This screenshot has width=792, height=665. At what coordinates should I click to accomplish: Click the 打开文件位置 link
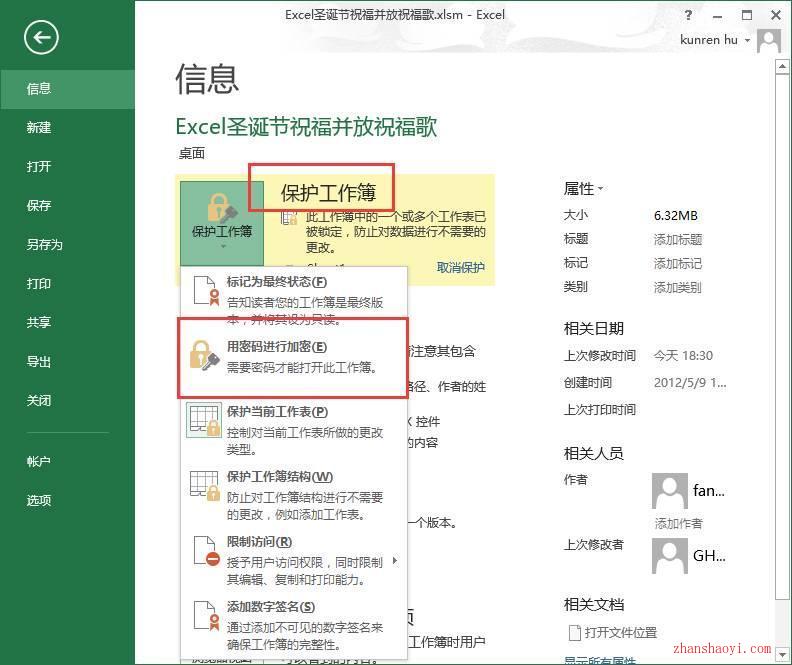click(x=620, y=633)
